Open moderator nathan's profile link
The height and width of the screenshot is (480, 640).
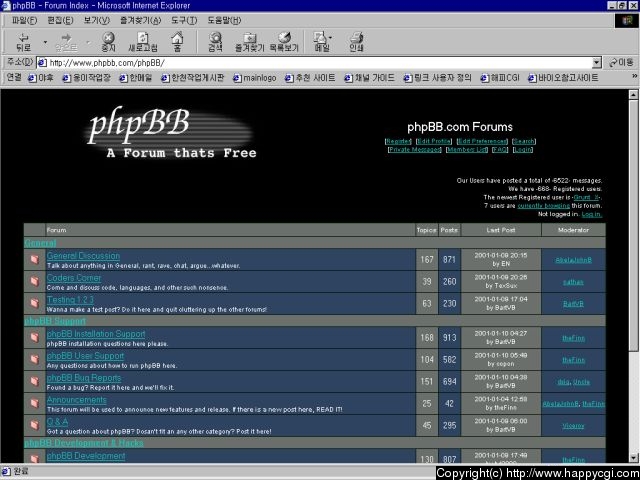point(573,282)
